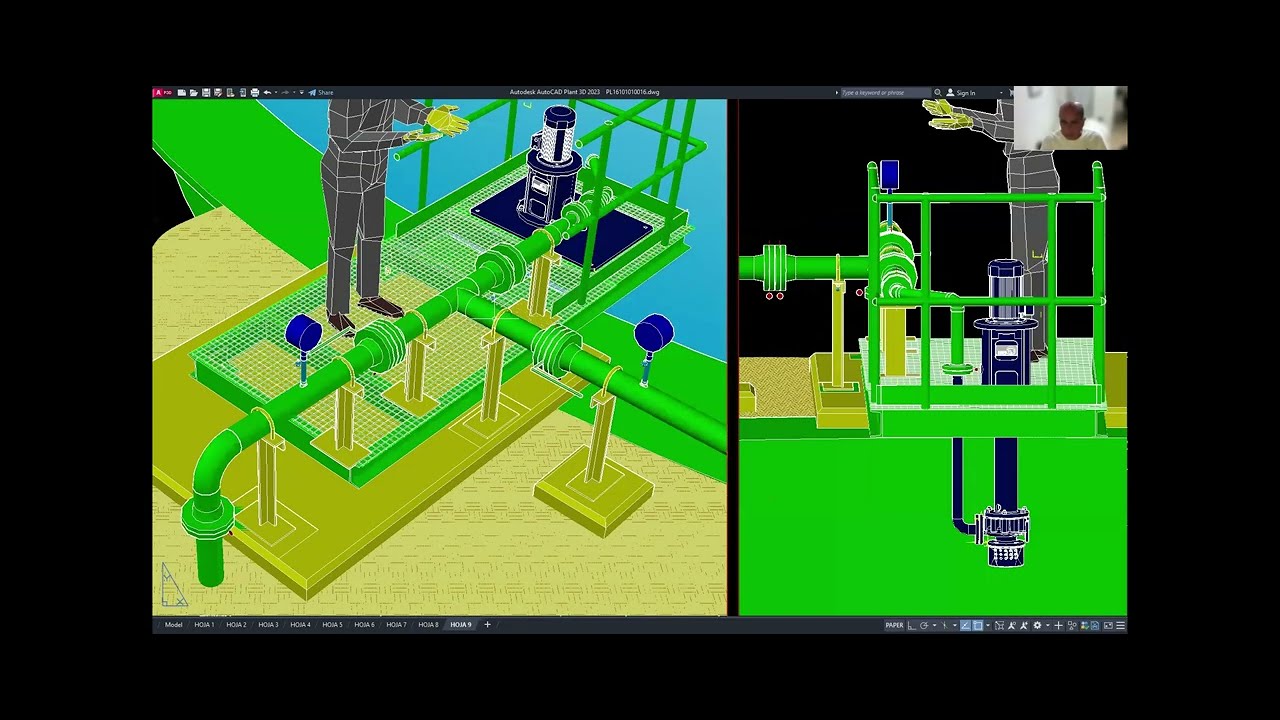This screenshot has height=720, width=1280.
Task: Open the HOJA 1 layout tab
Action: click(x=204, y=625)
